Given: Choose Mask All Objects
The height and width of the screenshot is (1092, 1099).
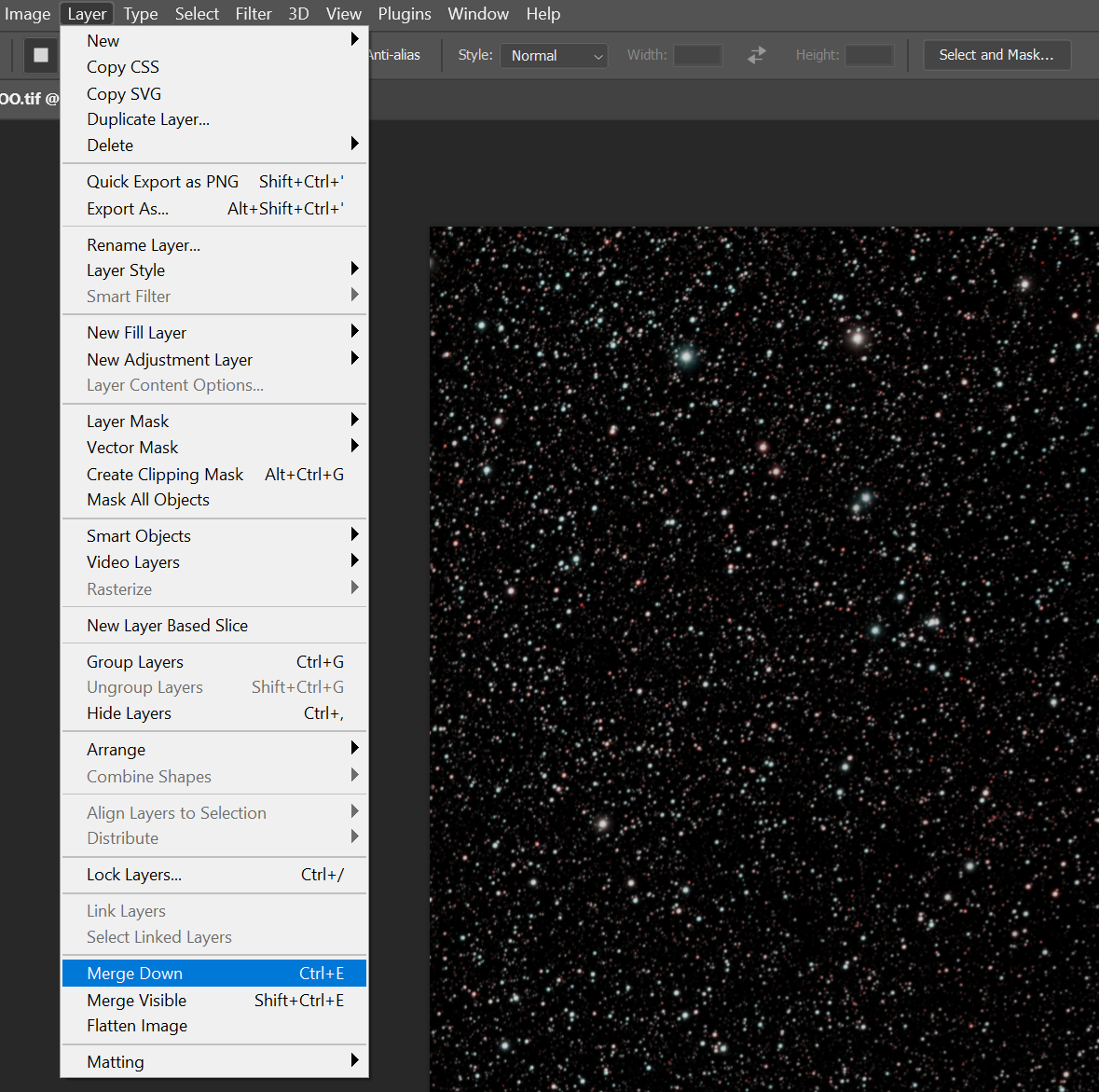Looking at the screenshot, I should [x=214, y=500].
